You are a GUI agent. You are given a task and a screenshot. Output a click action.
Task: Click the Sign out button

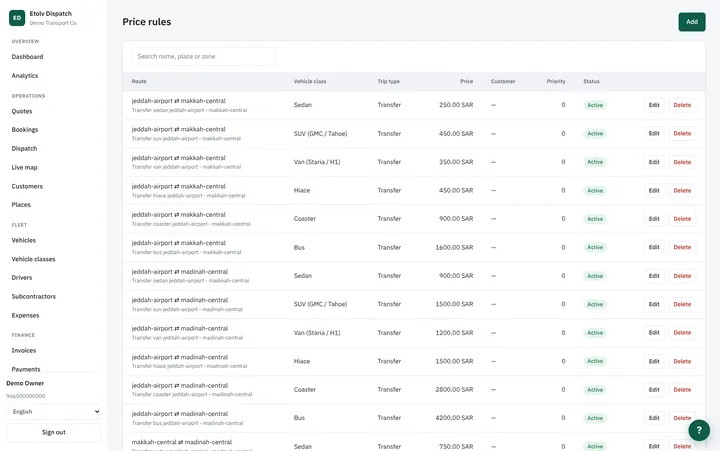pyautogui.click(x=54, y=432)
